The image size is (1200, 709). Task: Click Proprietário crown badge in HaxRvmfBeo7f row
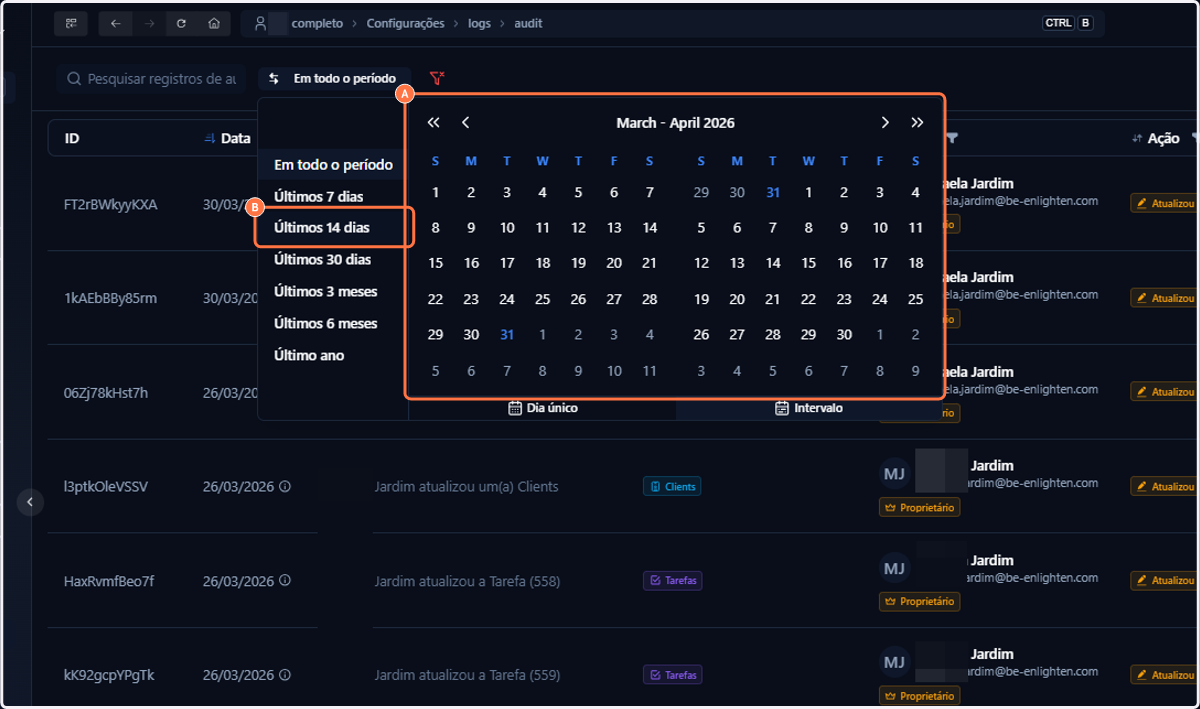click(x=919, y=602)
